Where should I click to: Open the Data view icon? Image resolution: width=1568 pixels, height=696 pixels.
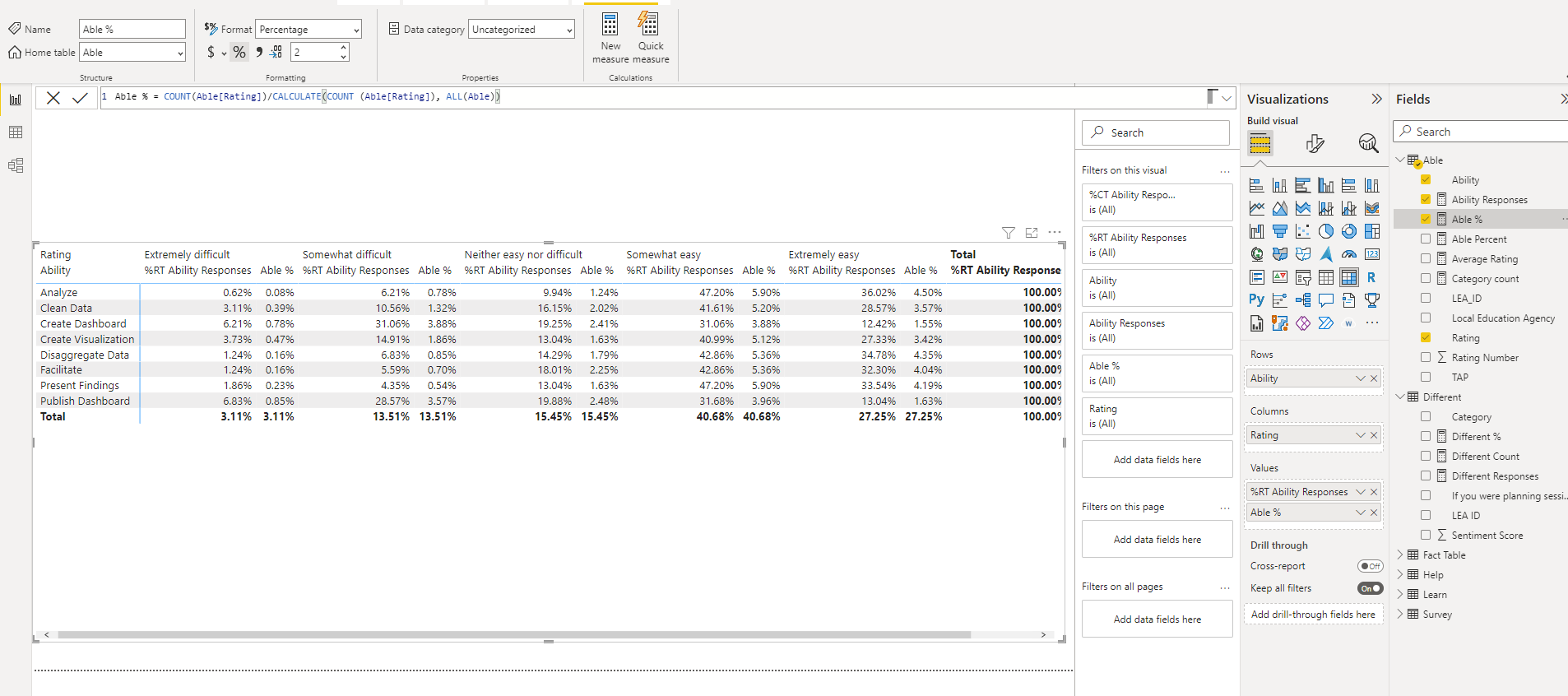coord(16,132)
